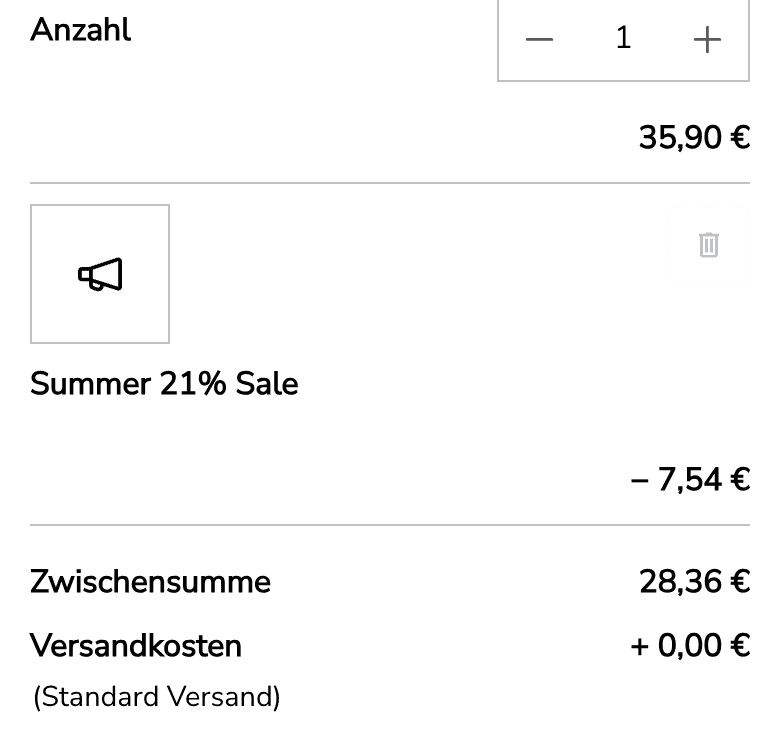
Task: Click the 35,90 € item price
Action: coord(694,137)
